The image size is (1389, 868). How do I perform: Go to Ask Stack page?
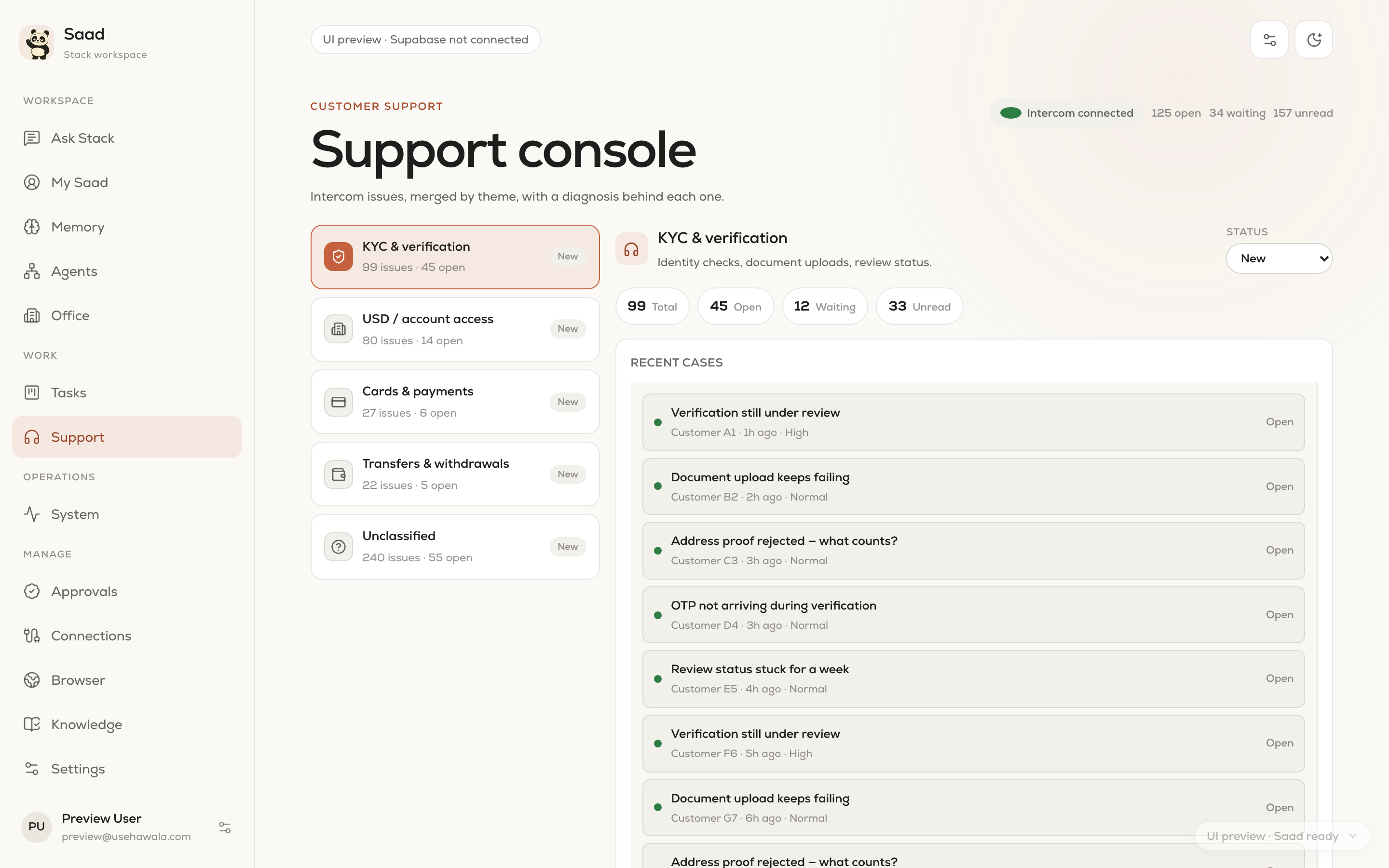126,138
